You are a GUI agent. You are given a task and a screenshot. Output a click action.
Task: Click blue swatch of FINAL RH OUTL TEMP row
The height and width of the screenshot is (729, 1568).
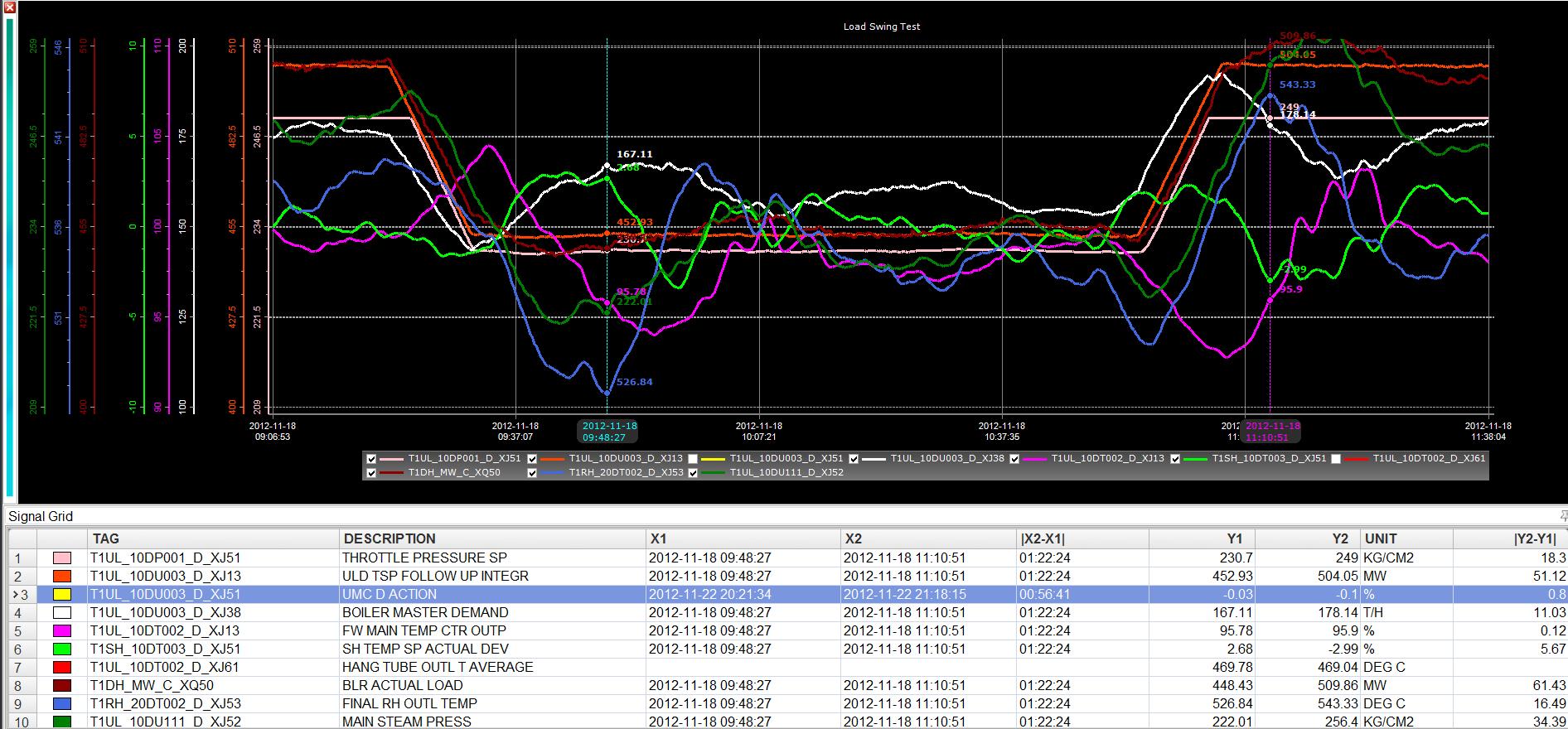pos(61,704)
